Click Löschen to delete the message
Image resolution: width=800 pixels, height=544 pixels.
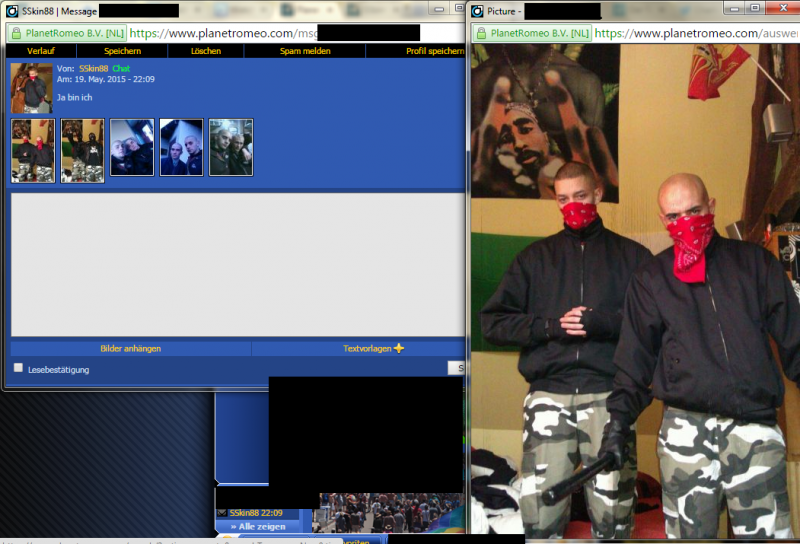tap(206, 51)
